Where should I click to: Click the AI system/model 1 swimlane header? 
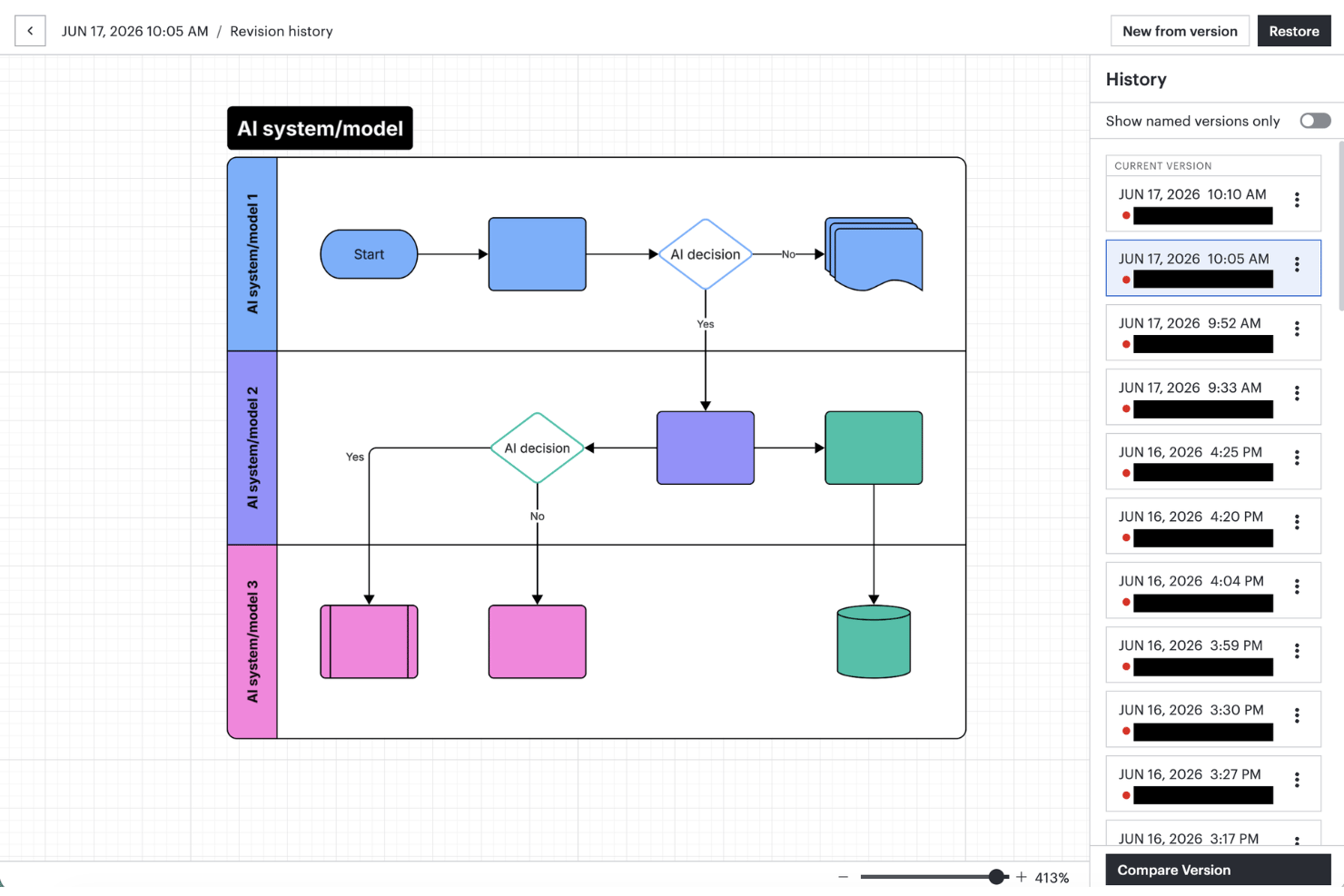pyautogui.click(x=252, y=254)
